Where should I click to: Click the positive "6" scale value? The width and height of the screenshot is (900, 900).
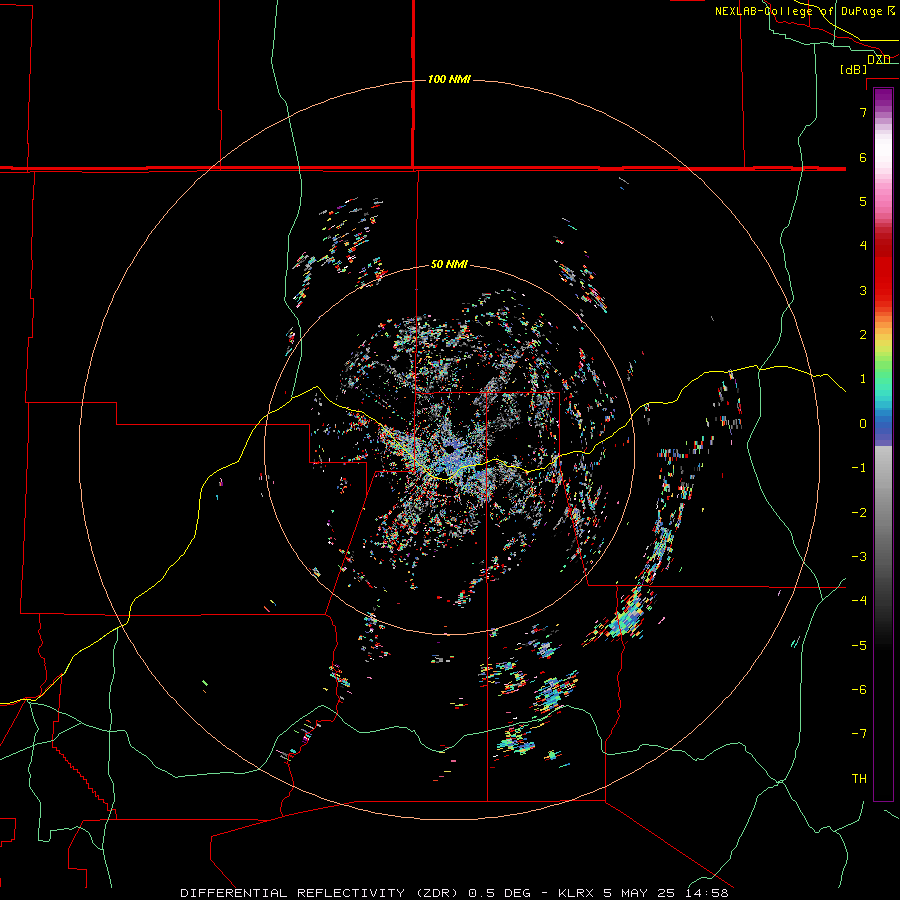coord(863,157)
